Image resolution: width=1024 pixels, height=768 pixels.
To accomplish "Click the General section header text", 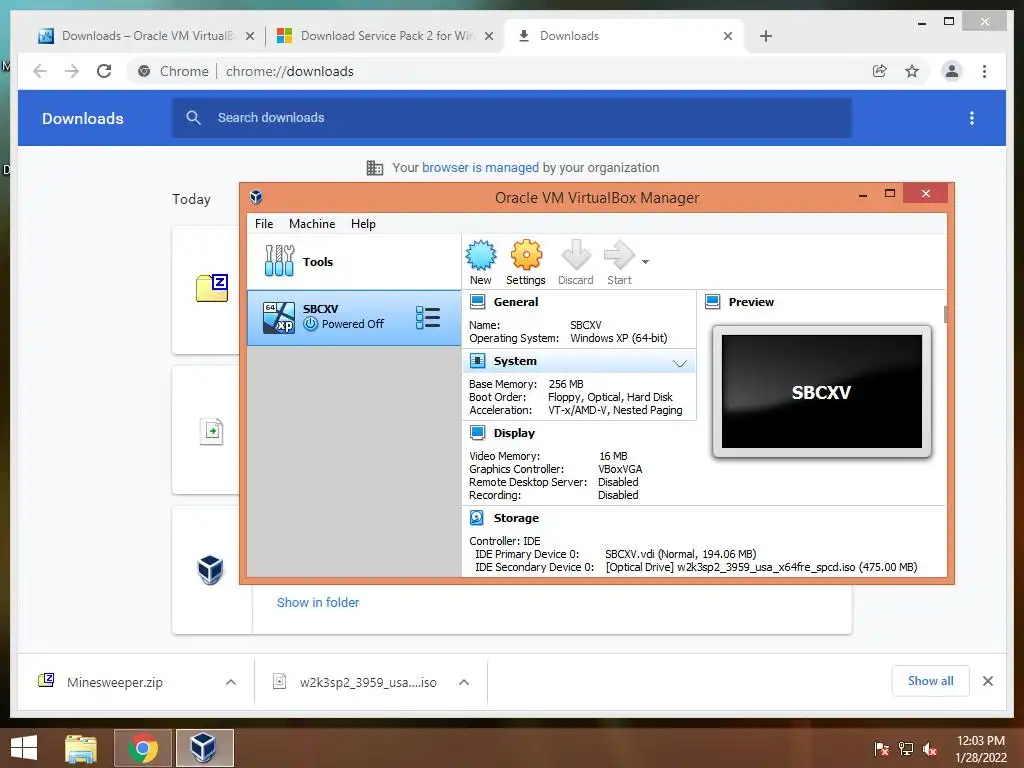I will 516,302.
